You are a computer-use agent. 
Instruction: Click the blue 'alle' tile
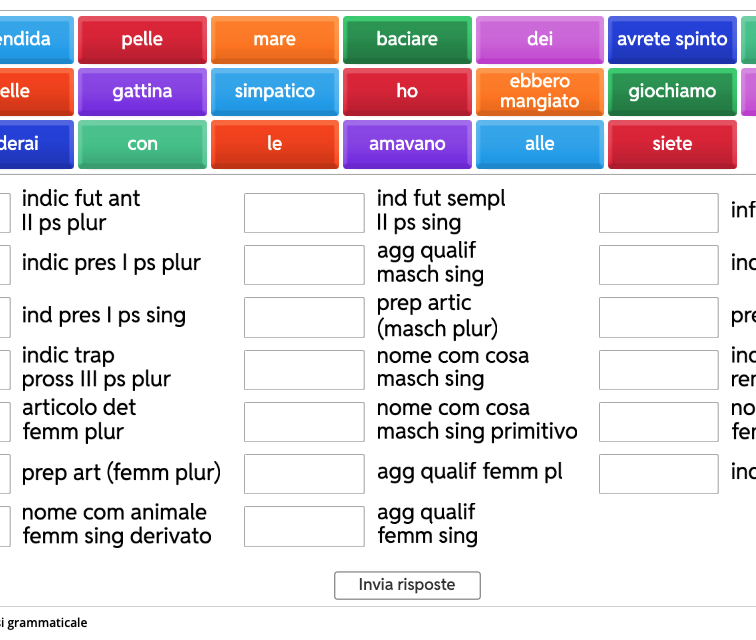tap(539, 144)
